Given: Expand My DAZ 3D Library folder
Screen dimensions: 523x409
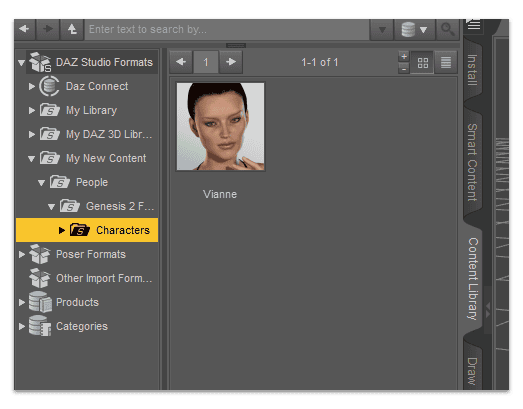Looking at the screenshot, I should click(x=32, y=134).
